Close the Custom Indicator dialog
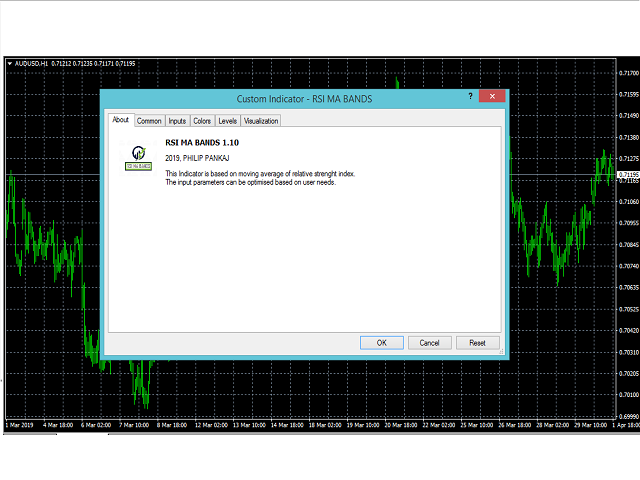 pyautogui.click(x=492, y=97)
